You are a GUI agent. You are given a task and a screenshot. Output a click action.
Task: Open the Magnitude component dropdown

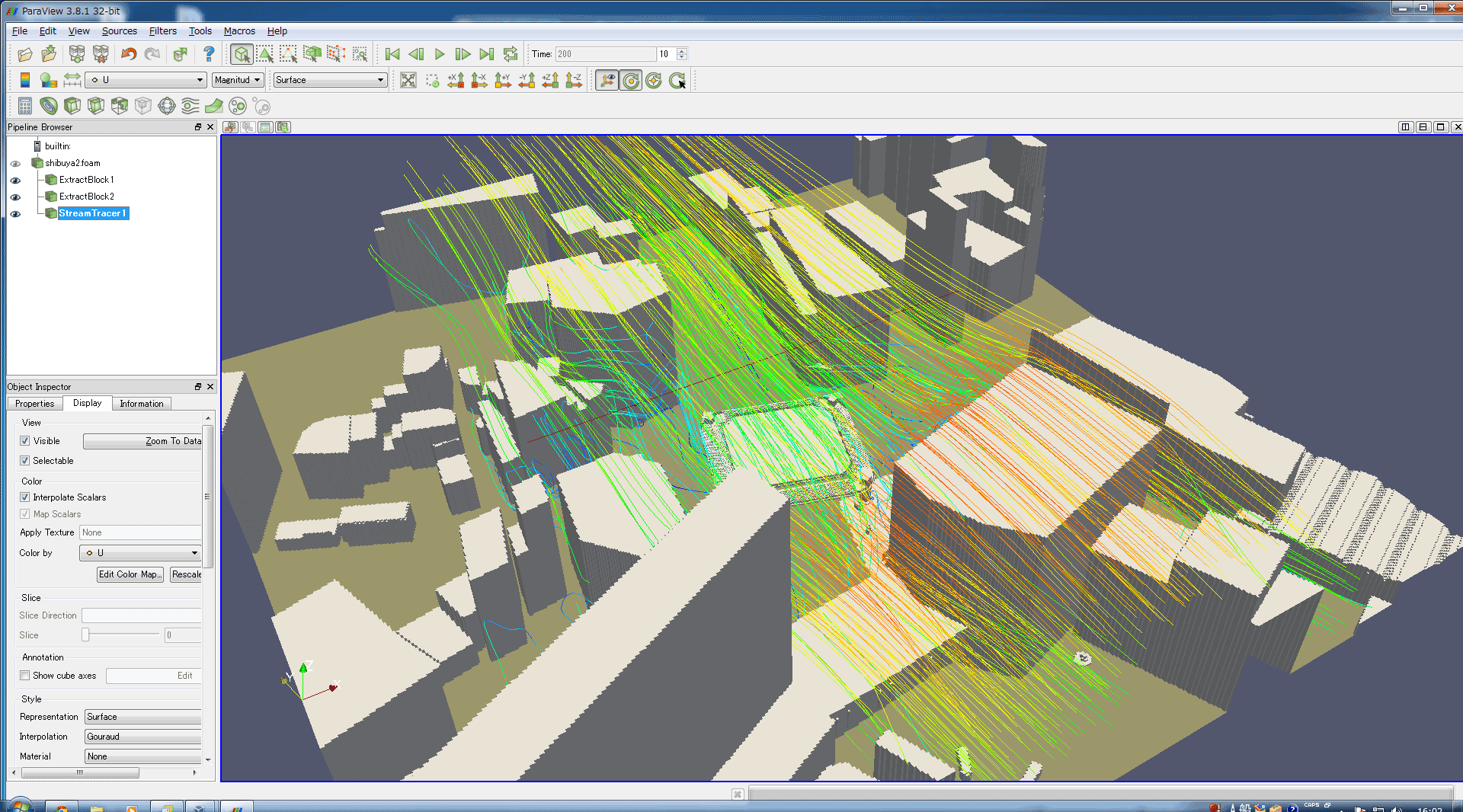(238, 80)
